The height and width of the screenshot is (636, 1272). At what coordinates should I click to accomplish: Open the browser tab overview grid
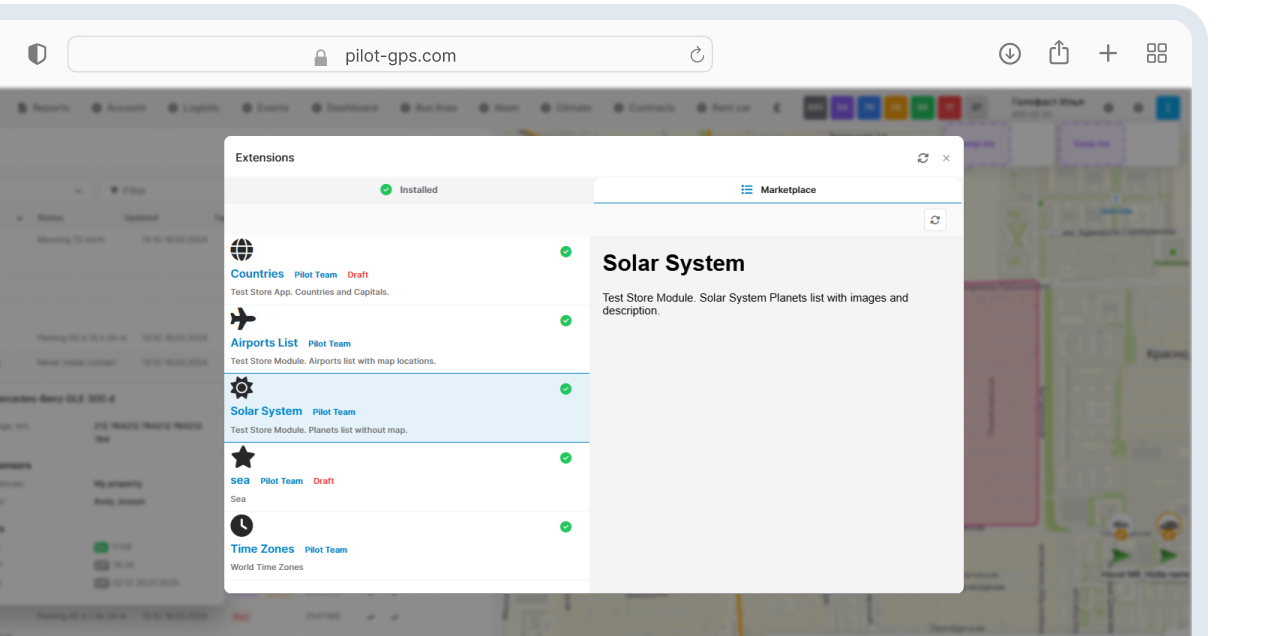(1157, 54)
